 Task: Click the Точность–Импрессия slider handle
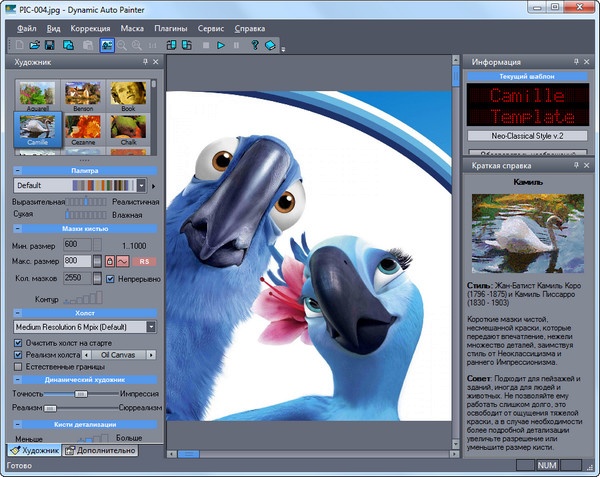click(82, 394)
